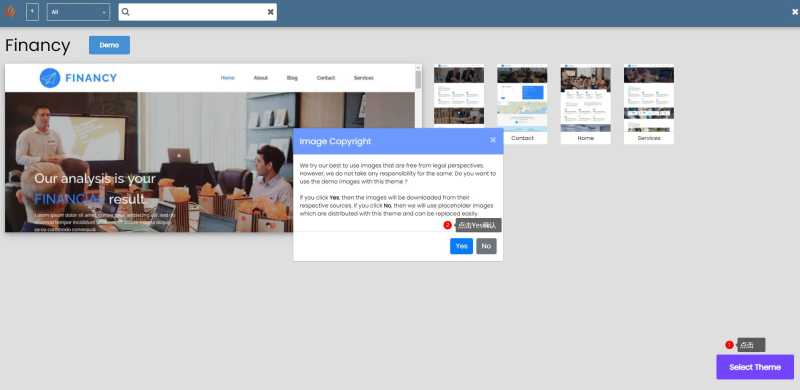This screenshot has height=390, width=800.
Task: Open About menu item in preview
Action: (260, 78)
